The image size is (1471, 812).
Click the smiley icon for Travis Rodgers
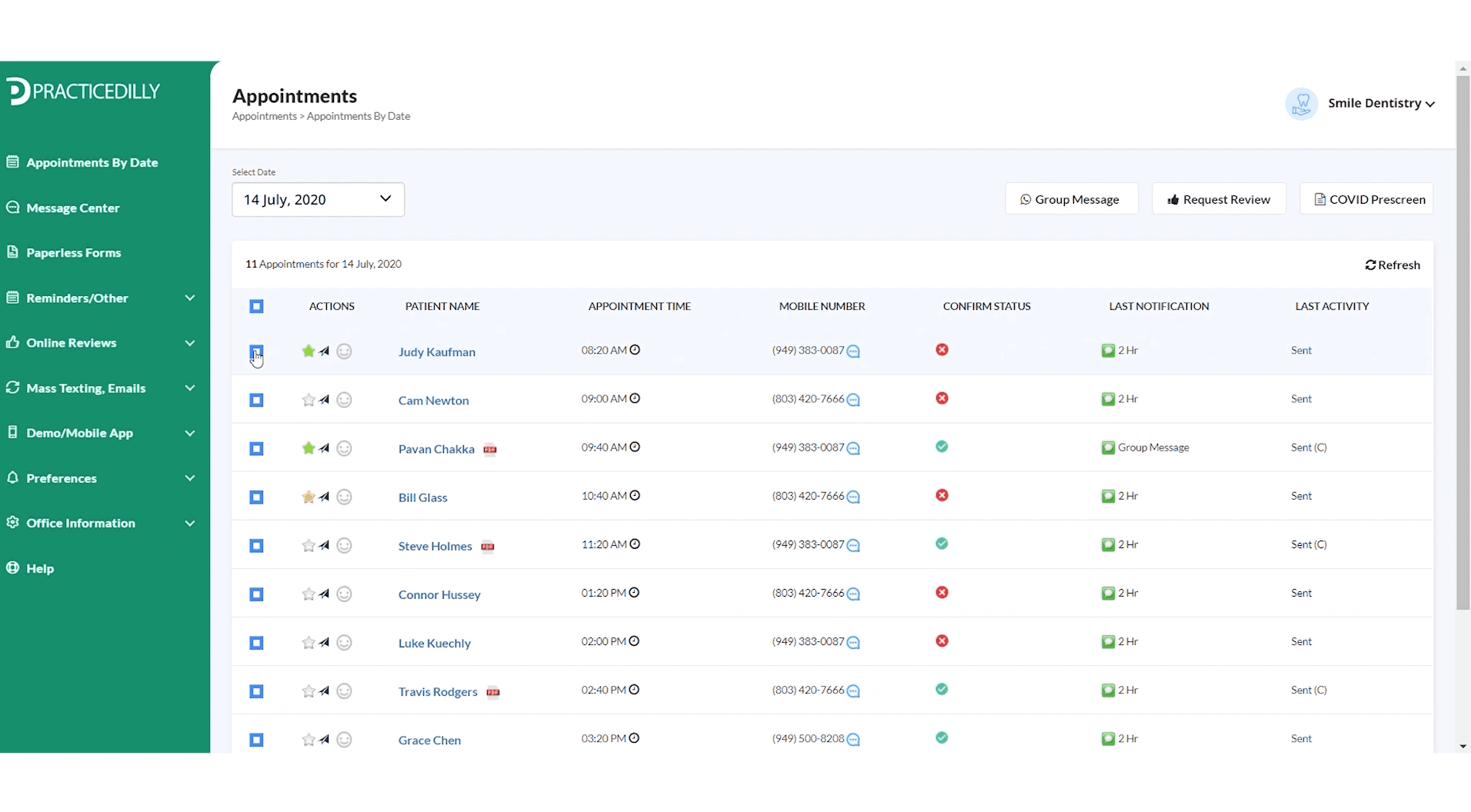click(x=345, y=691)
